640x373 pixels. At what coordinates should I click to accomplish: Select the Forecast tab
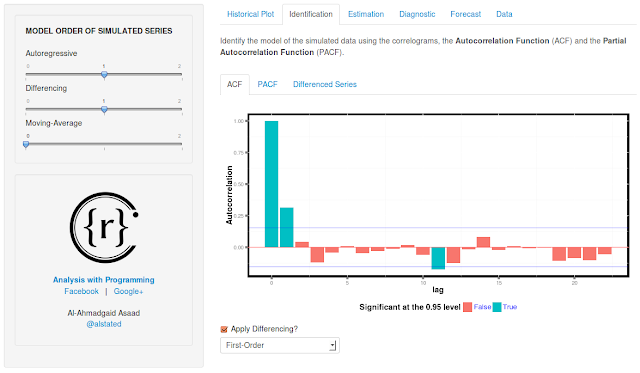click(x=466, y=14)
